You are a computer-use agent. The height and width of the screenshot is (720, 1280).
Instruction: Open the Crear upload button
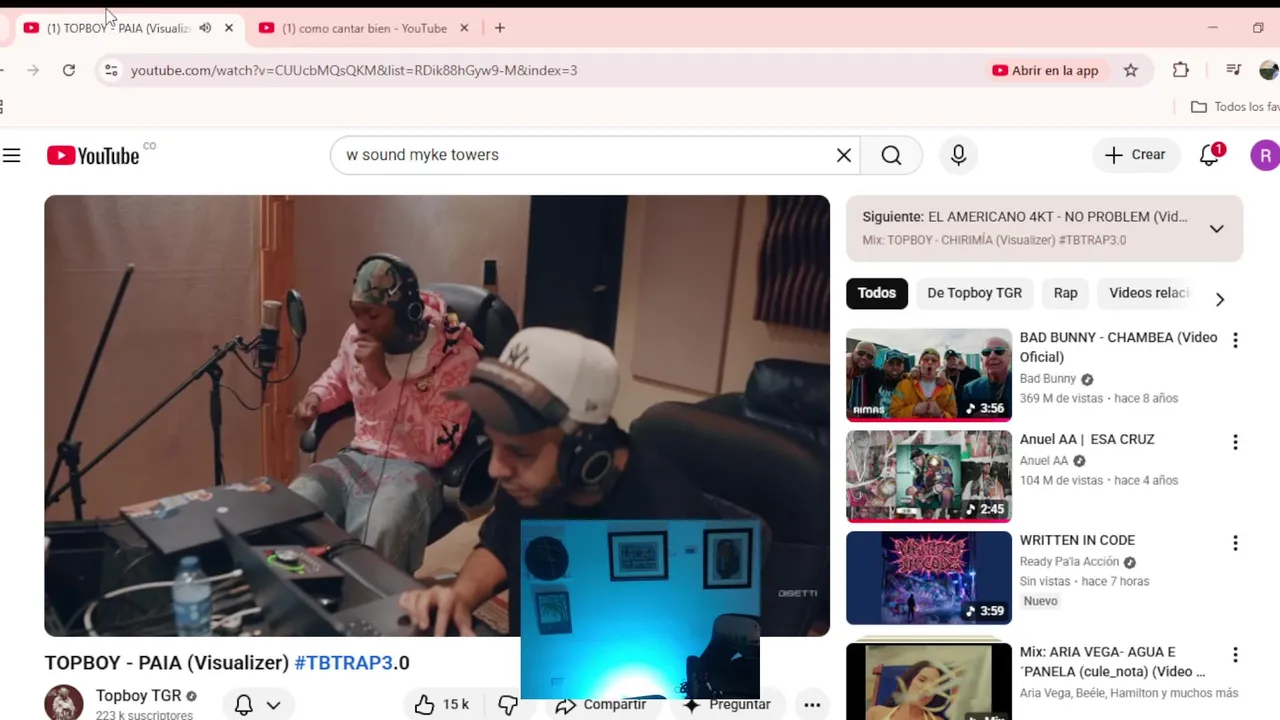click(1135, 155)
